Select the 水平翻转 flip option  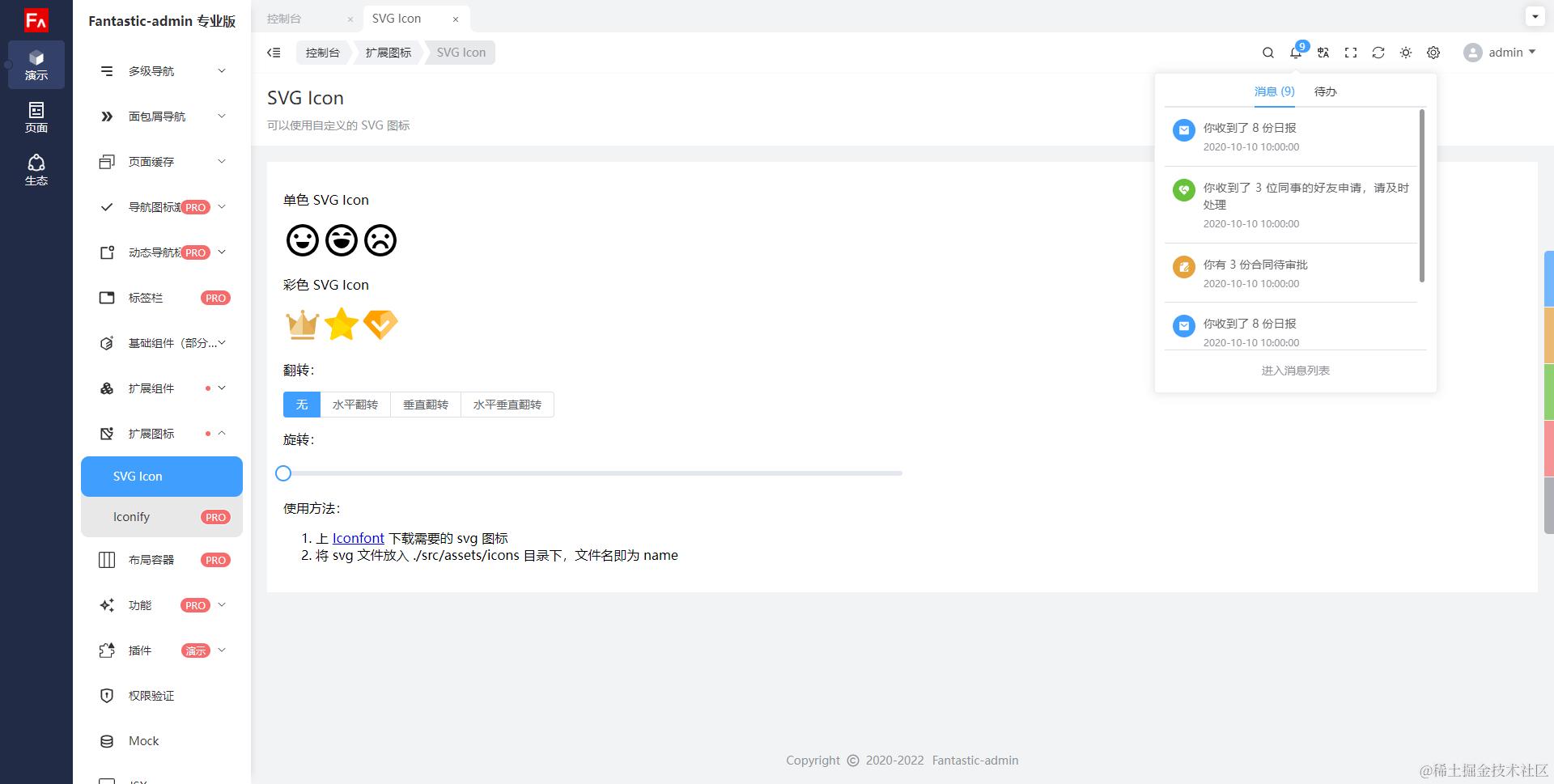tap(355, 405)
